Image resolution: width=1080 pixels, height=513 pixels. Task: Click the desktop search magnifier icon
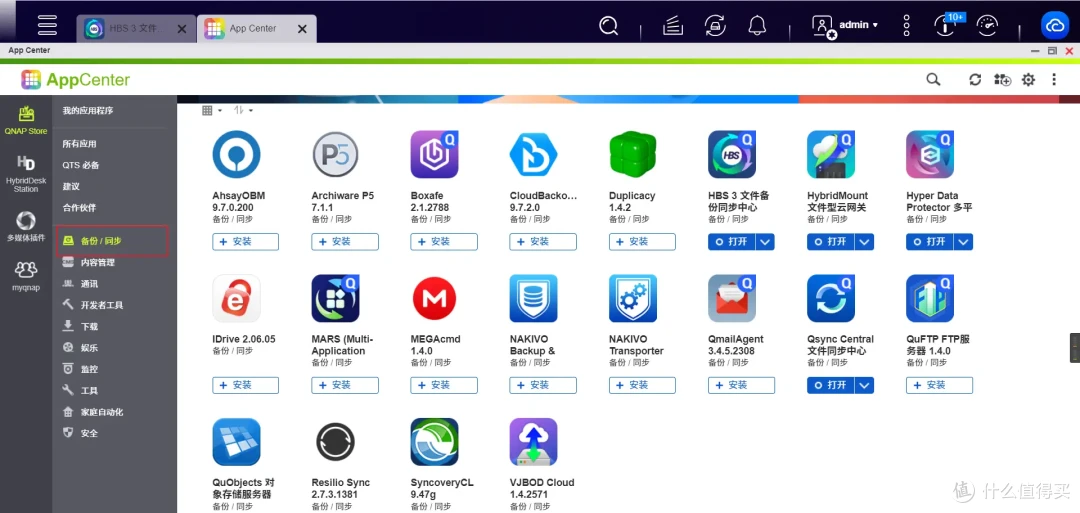[x=608, y=26]
